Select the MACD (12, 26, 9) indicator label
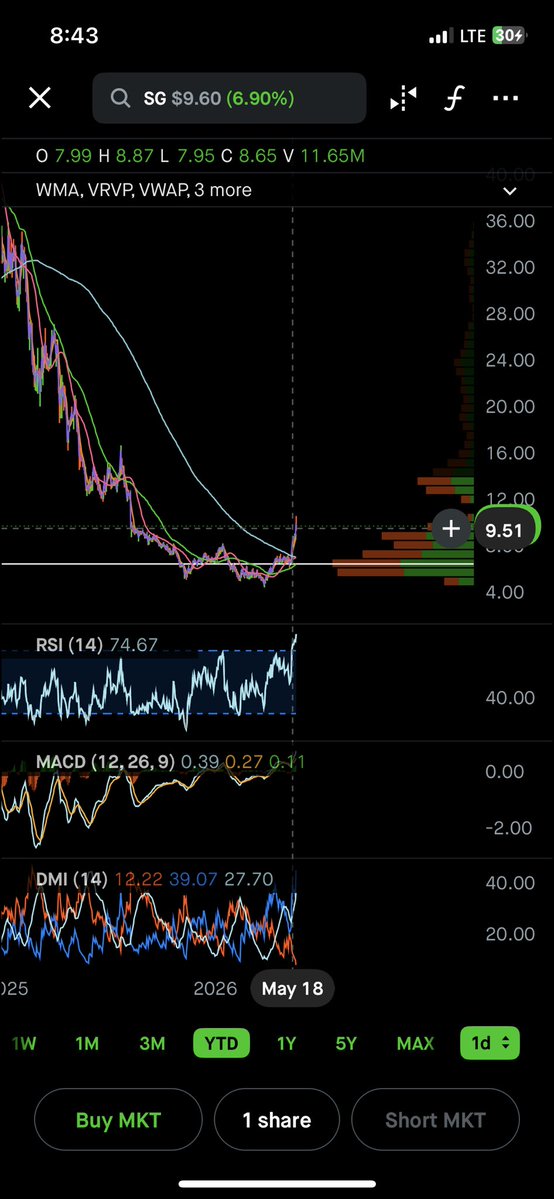 tap(106, 762)
